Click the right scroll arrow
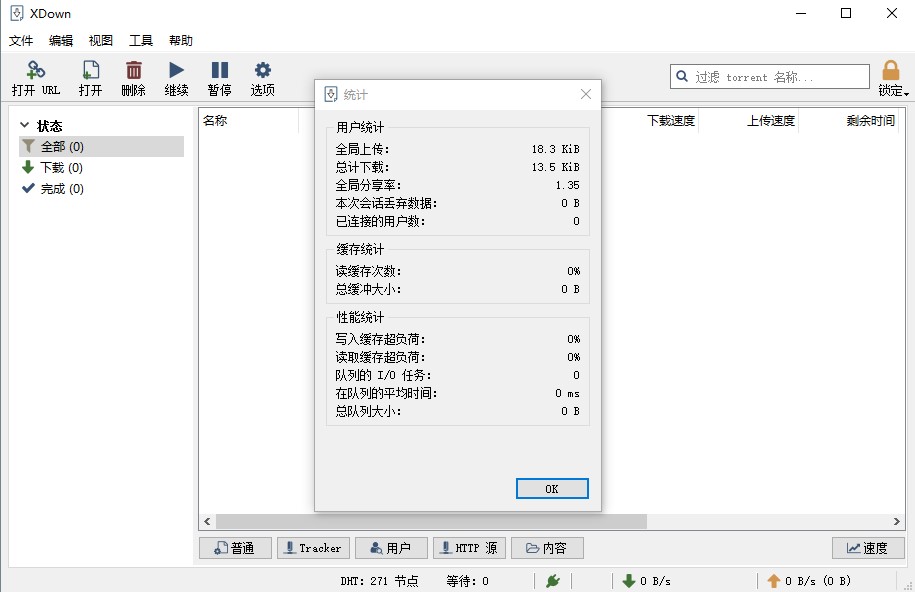Screen dimensions: 915x592 pos(897,521)
